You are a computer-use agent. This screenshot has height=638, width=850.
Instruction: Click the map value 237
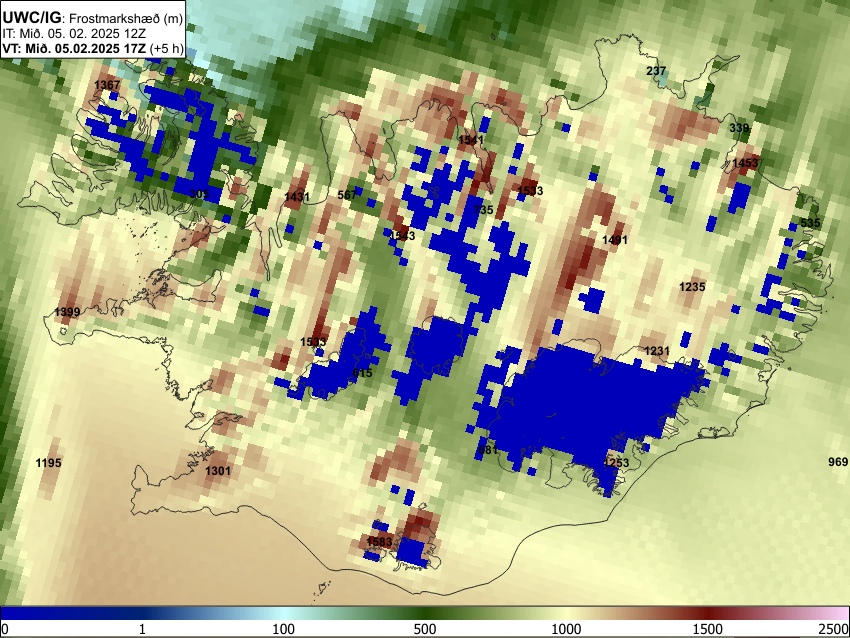coord(656,71)
